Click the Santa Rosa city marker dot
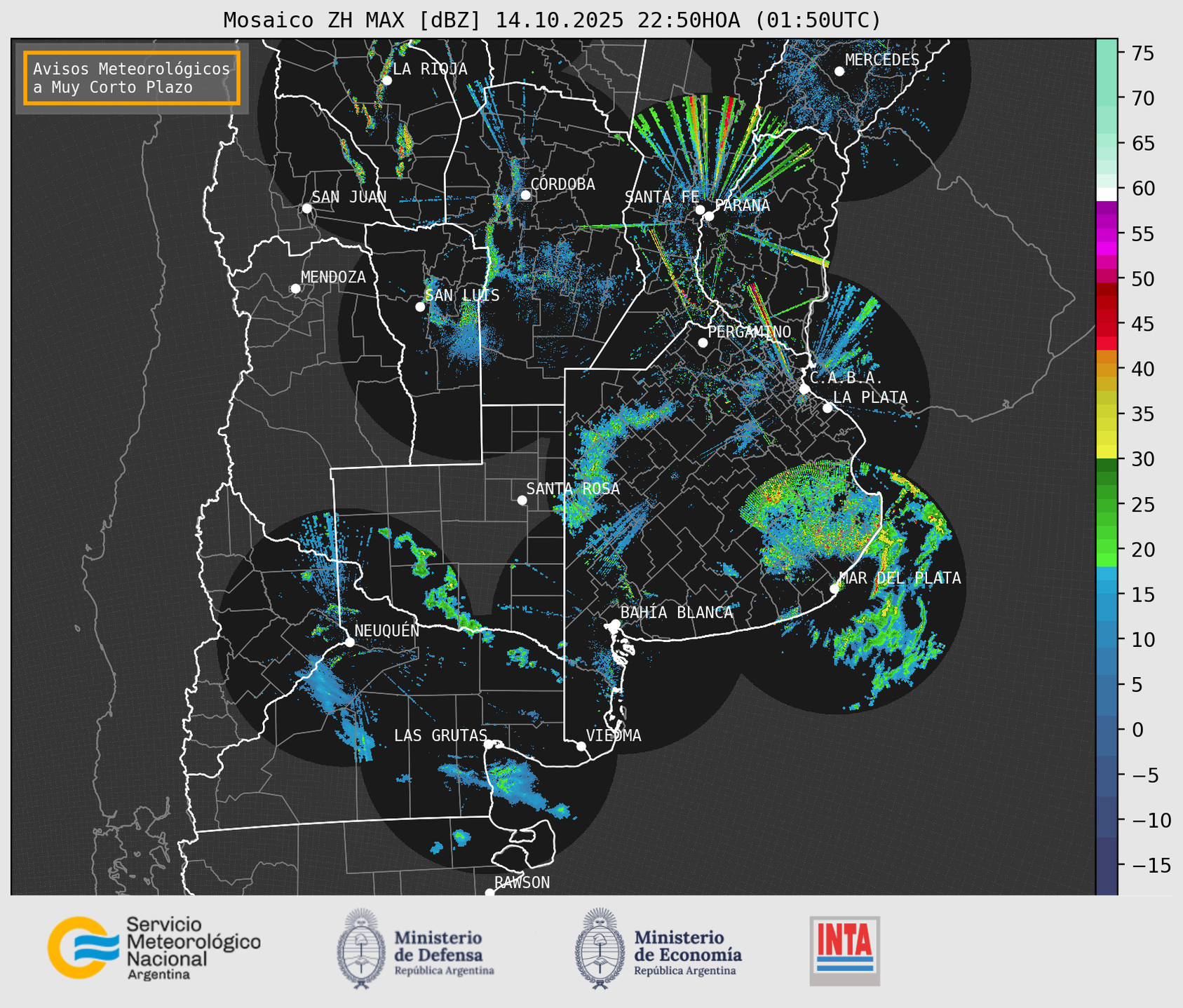Image resolution: width=1183 pixels, height=1008 pixels. [522, 500]
